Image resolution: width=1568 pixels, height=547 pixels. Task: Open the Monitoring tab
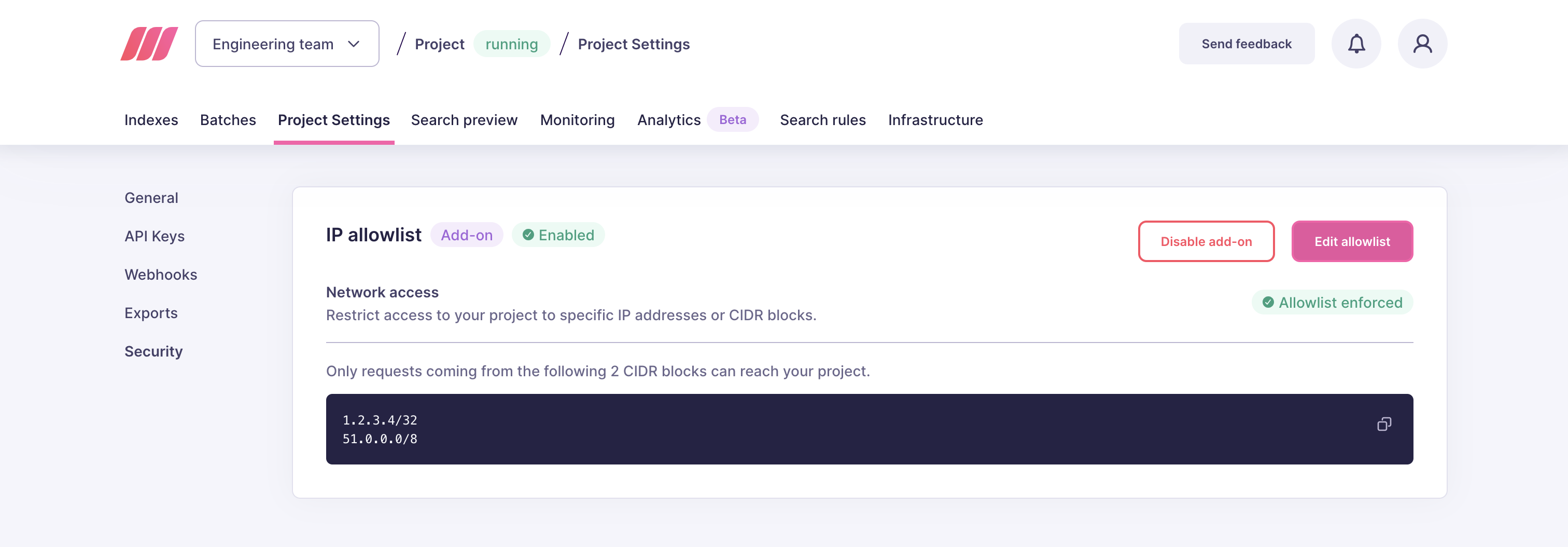pyautogui.click(x=577, y=120)
